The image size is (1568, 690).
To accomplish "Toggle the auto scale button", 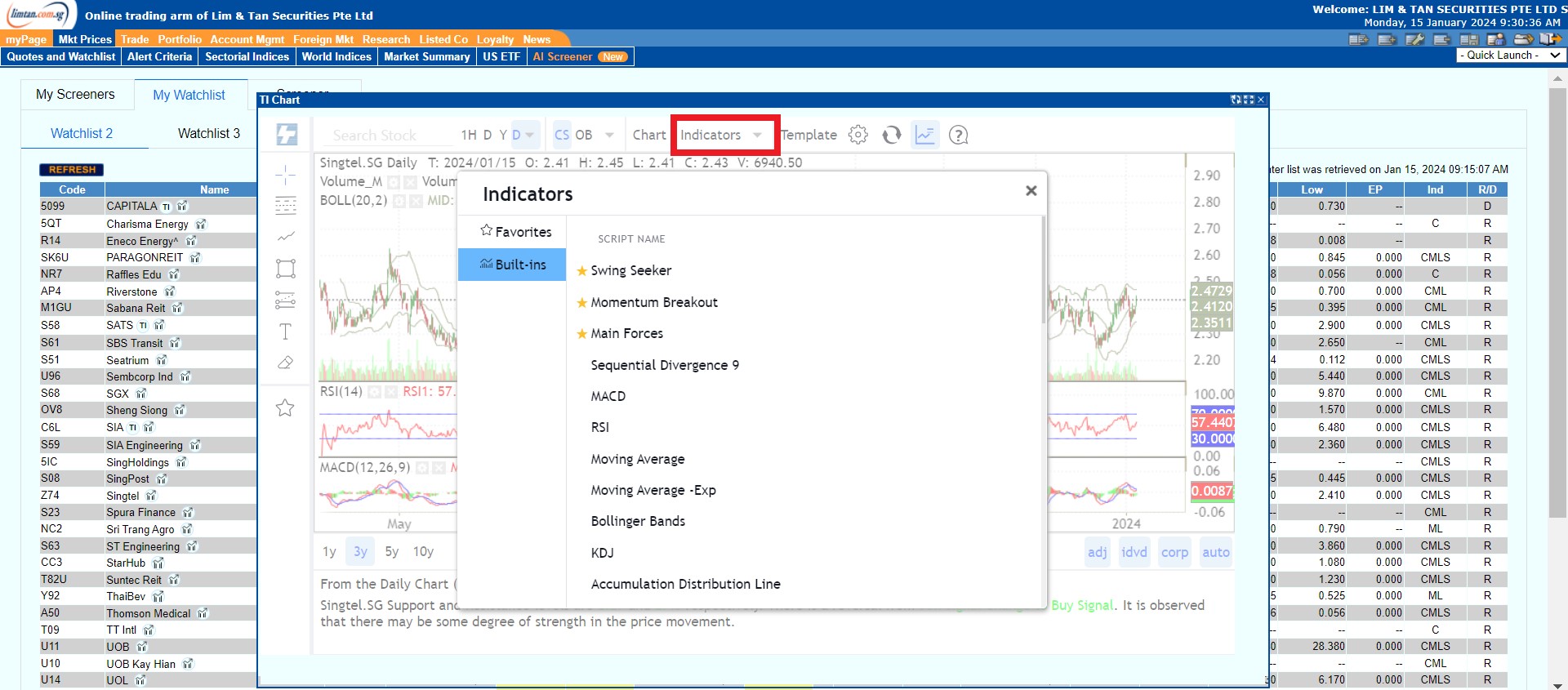I will pyautogui.click(x=1216, y=553).
